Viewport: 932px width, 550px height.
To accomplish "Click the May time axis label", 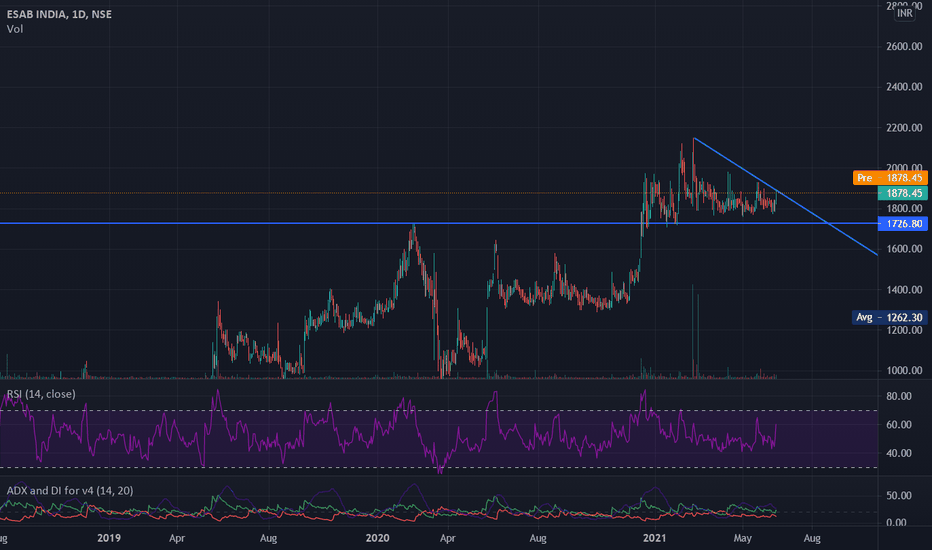I will [742, 538].
